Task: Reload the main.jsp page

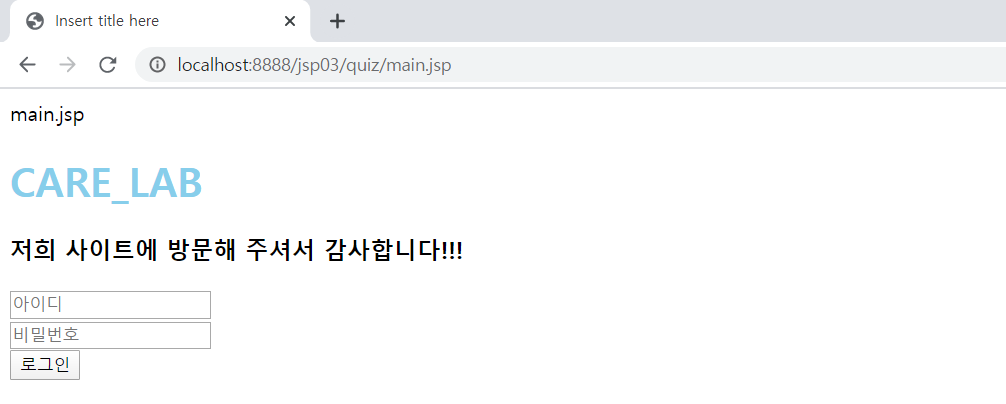Action: (x=107, y=65)
